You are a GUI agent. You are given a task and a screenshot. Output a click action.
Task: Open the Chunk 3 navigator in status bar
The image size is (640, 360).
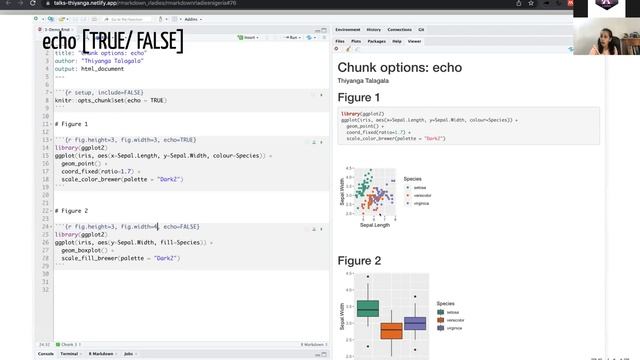(x=69, y=344)
